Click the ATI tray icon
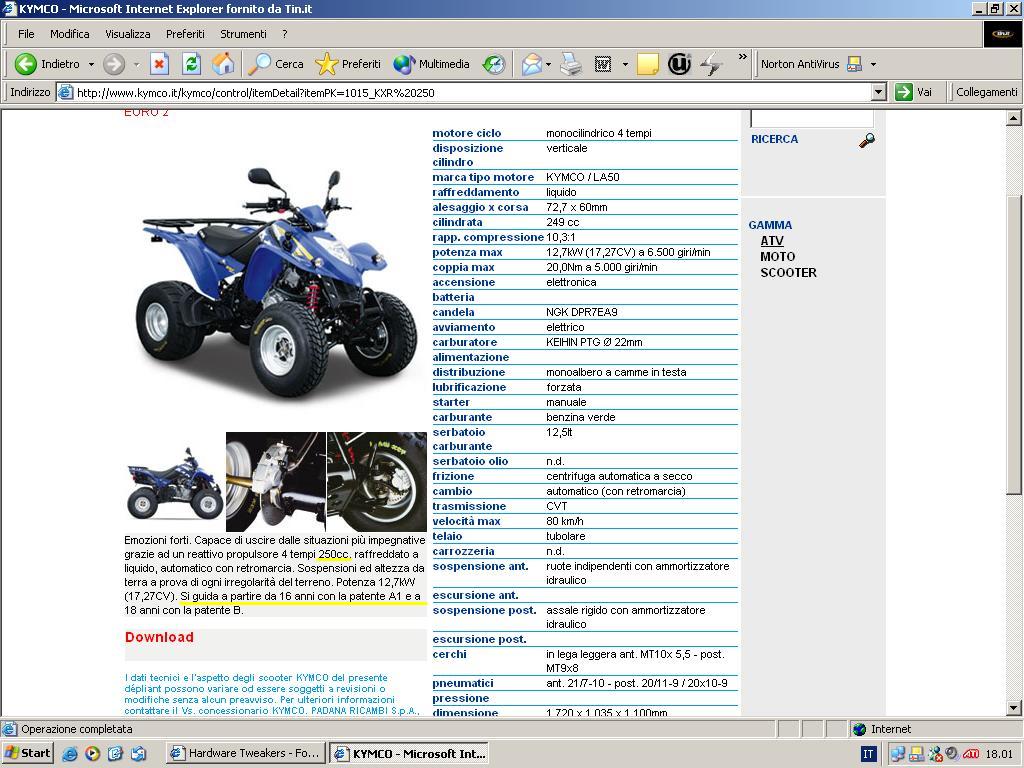This screenshot has height=768, width=1024. tap(971, 754)
